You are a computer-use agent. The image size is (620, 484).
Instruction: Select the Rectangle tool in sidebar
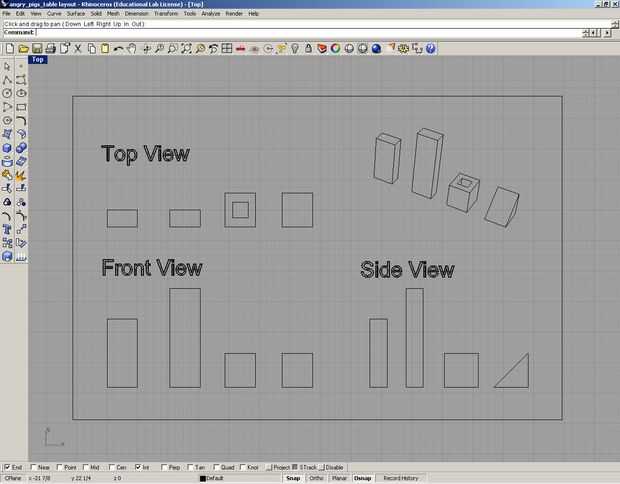(x=21, y=107)
